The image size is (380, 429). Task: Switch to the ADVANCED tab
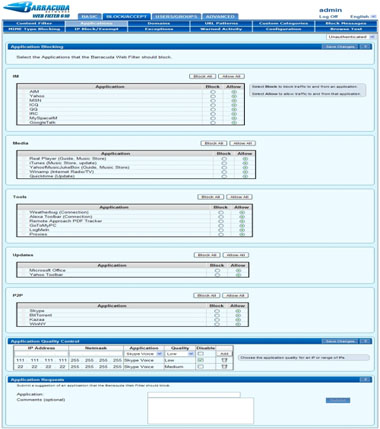[x=220, y=16]
